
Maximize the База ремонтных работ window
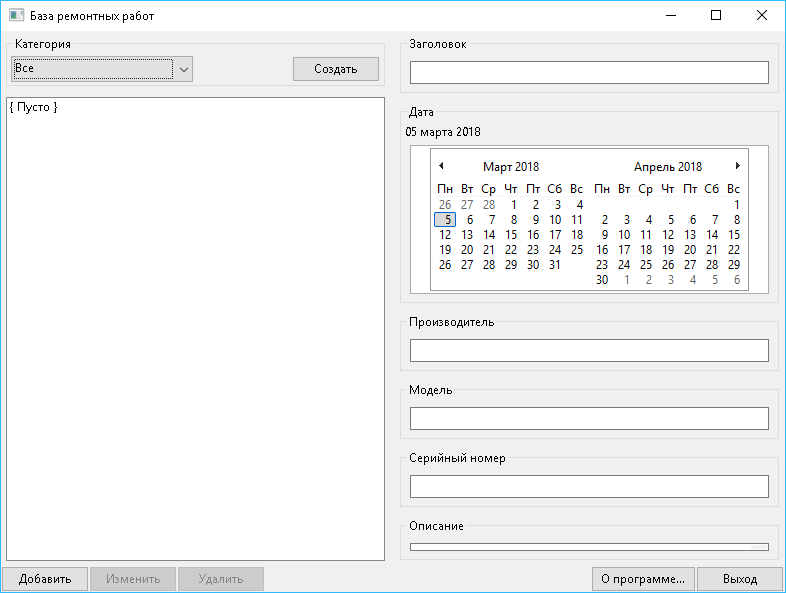[716, 16]
